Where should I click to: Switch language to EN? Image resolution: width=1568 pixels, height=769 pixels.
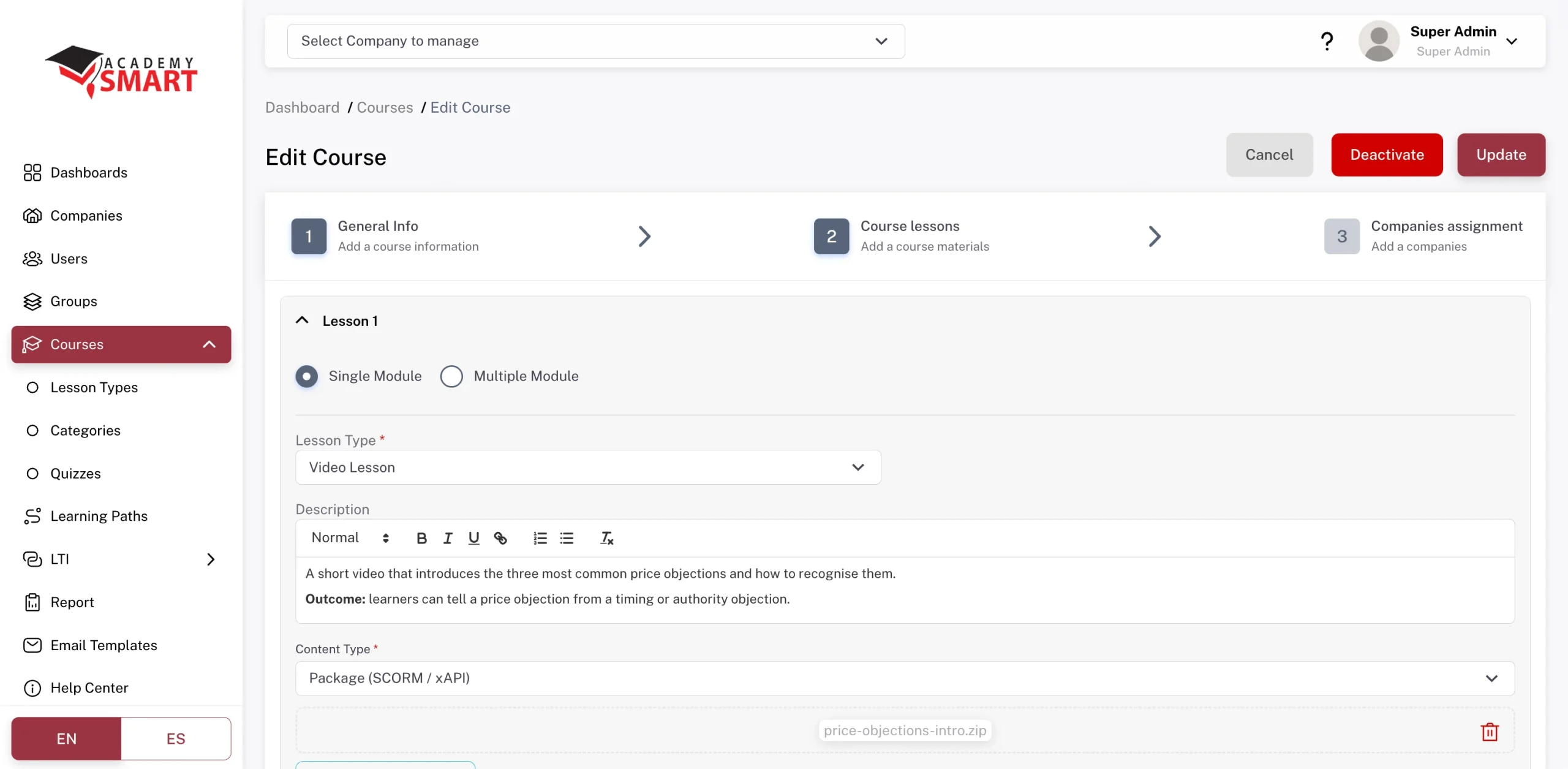pyautogui.click(x=66, y=739)
